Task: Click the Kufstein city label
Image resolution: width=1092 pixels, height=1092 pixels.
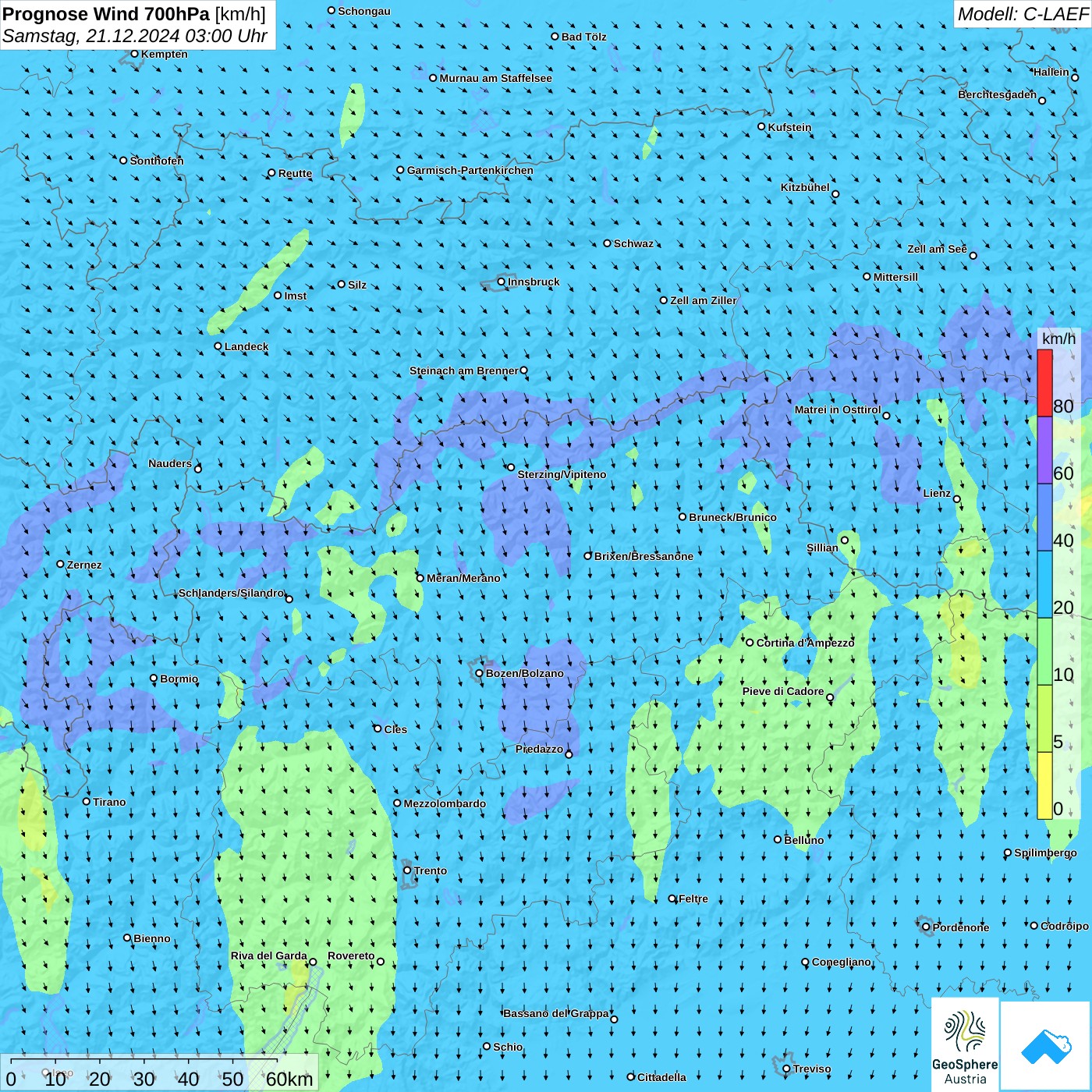Action: pyautogui.click(x=789, y=127)
